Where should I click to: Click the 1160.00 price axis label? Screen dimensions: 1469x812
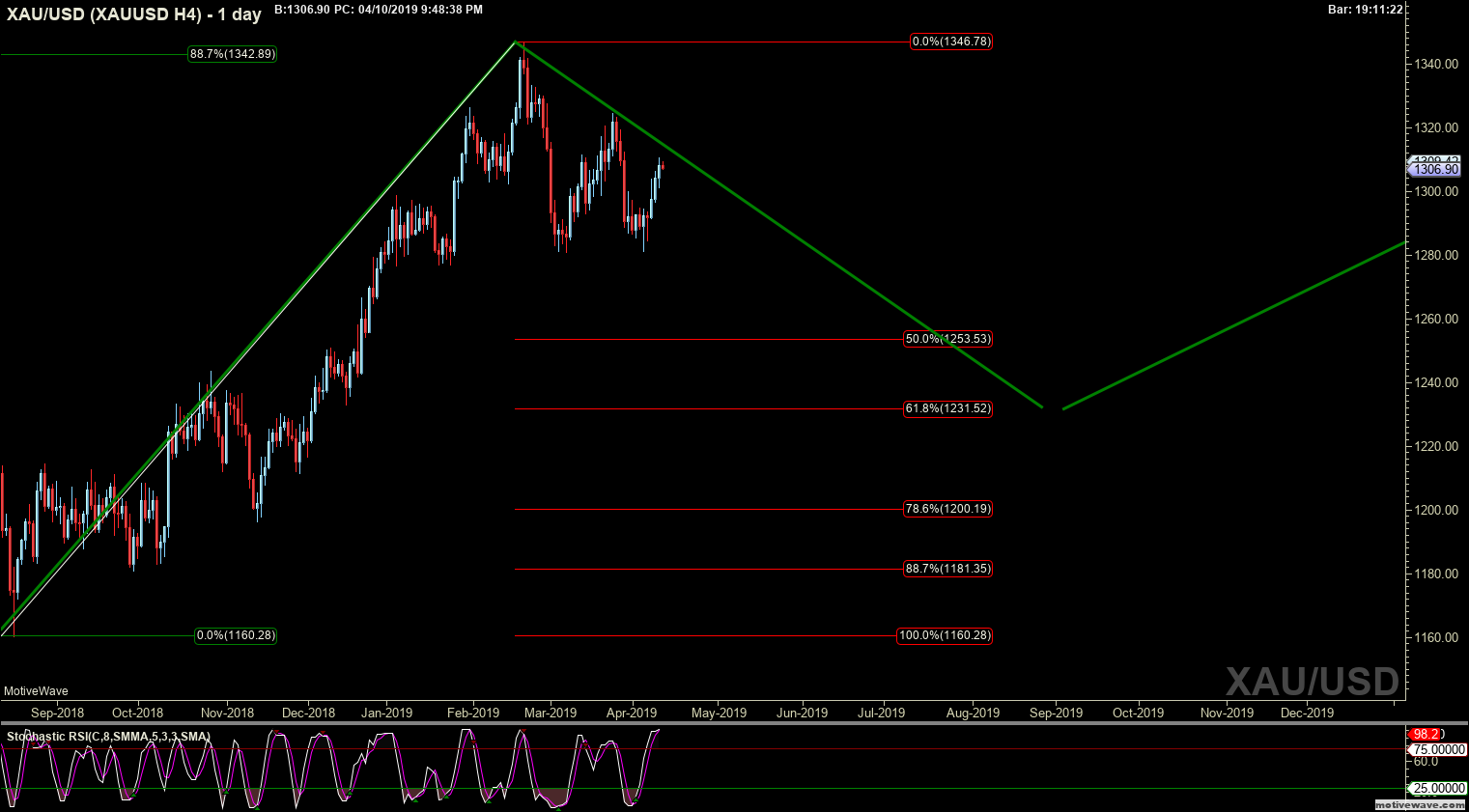(x=1436, y=637)
